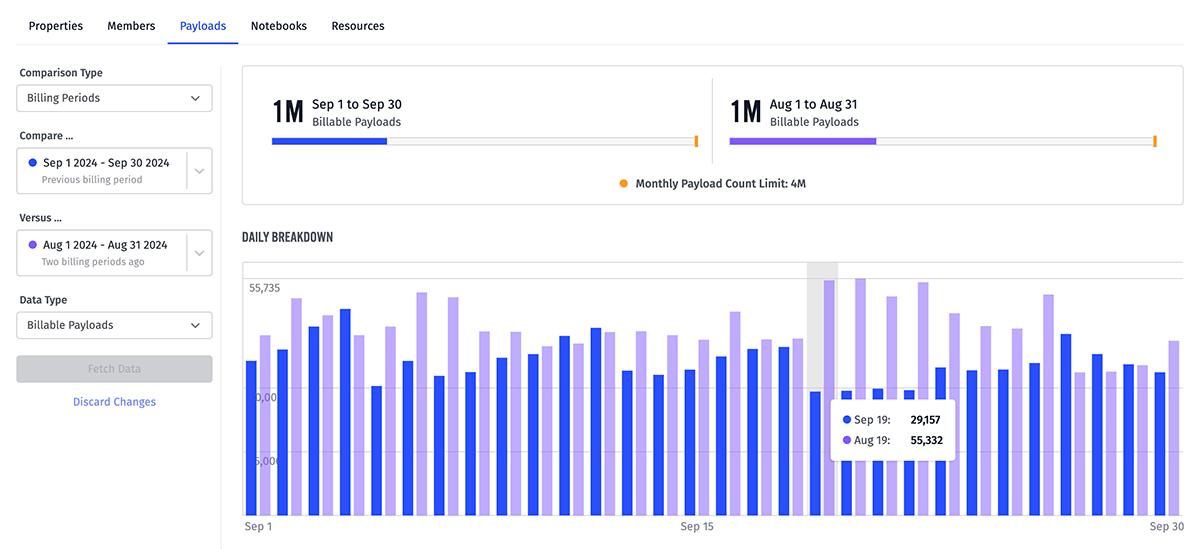
Task: Open the Comparison Type dropdown showing Billing Periods
Action: (114, 98)
